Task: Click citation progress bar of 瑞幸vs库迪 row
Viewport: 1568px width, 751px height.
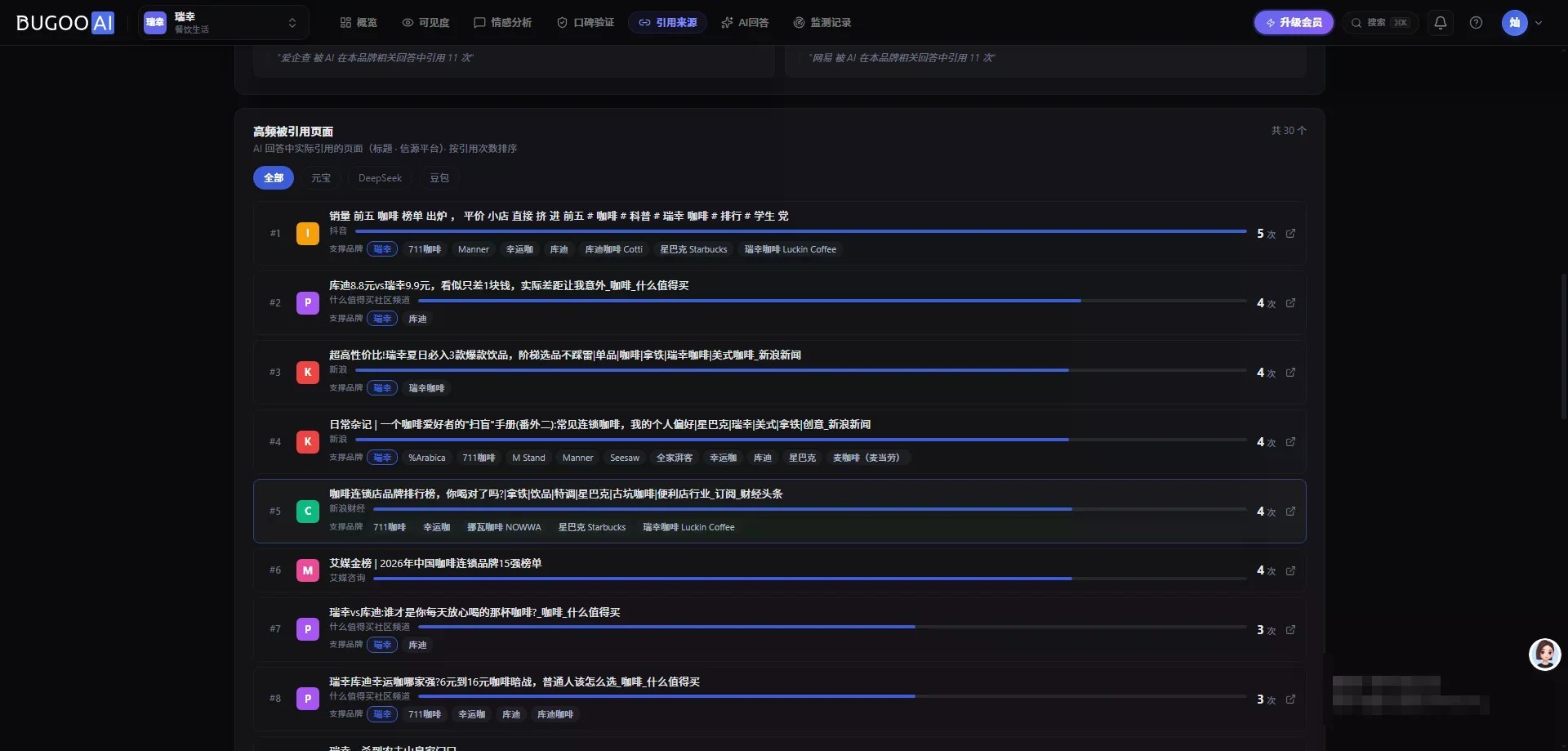Action: tap(832, 628)
